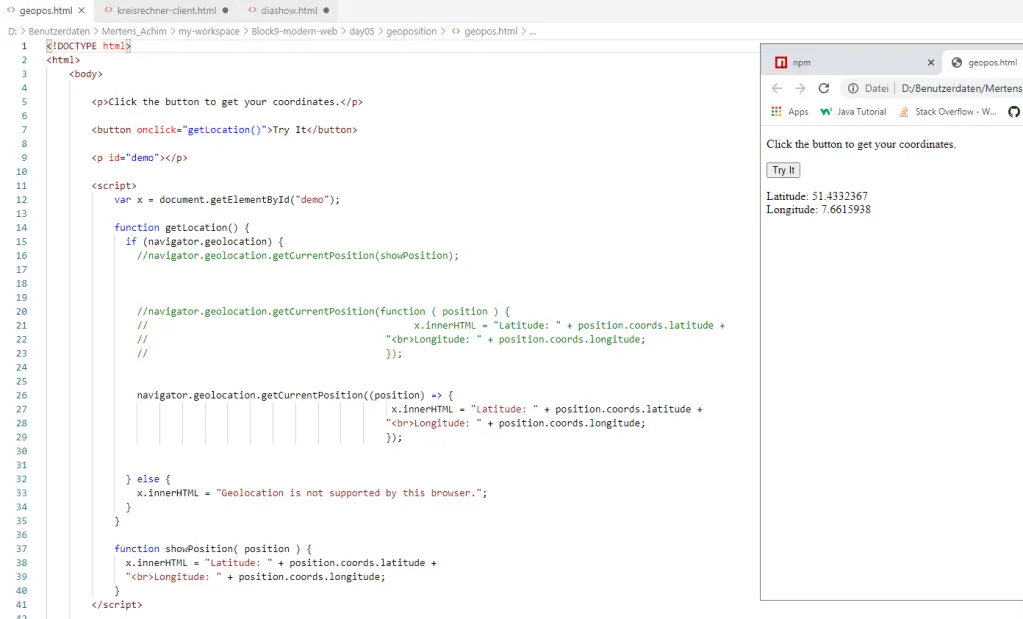Click the opening <script> tag line

pos(114,186)
